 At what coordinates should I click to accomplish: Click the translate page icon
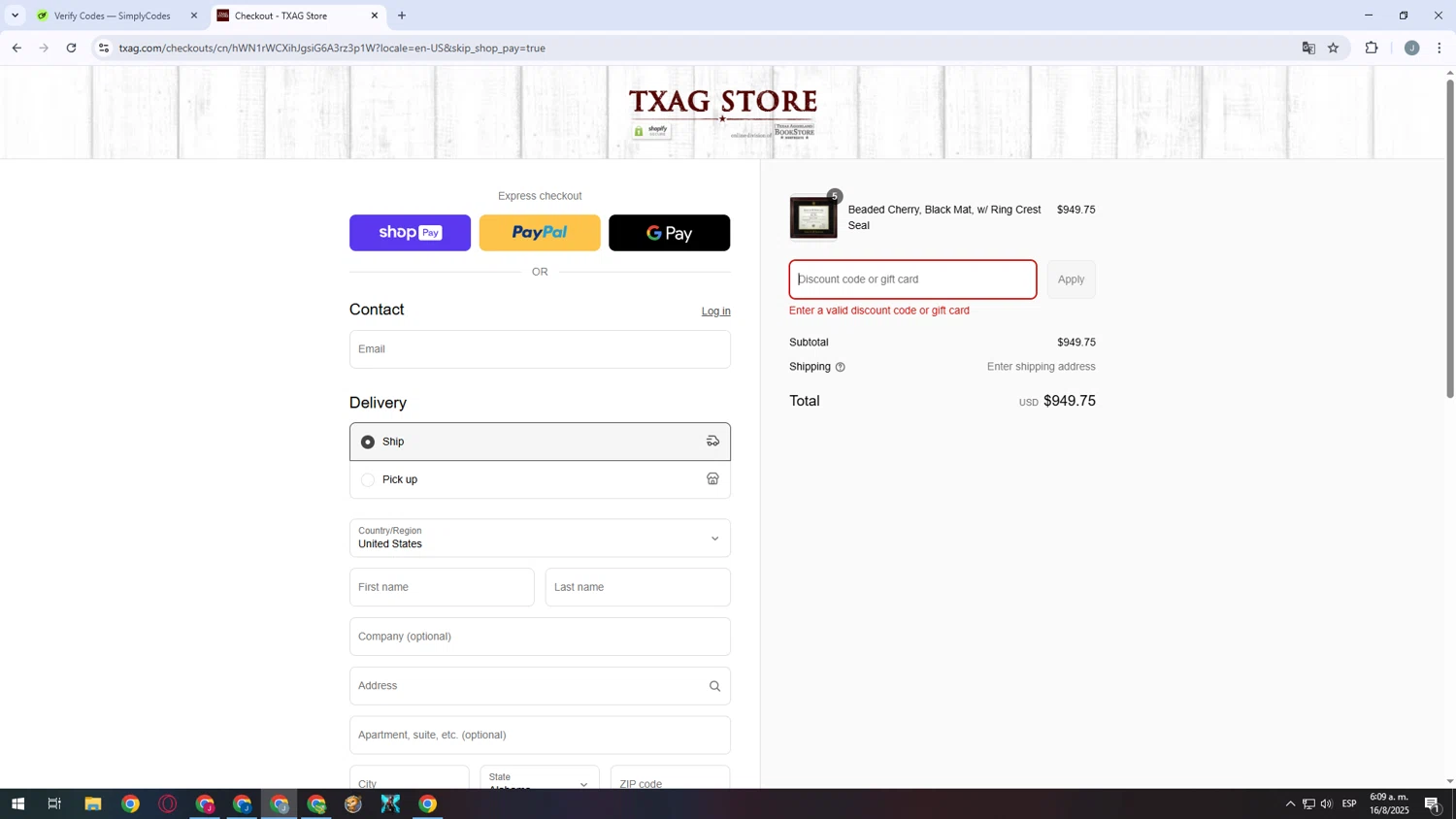(1308, 48)
